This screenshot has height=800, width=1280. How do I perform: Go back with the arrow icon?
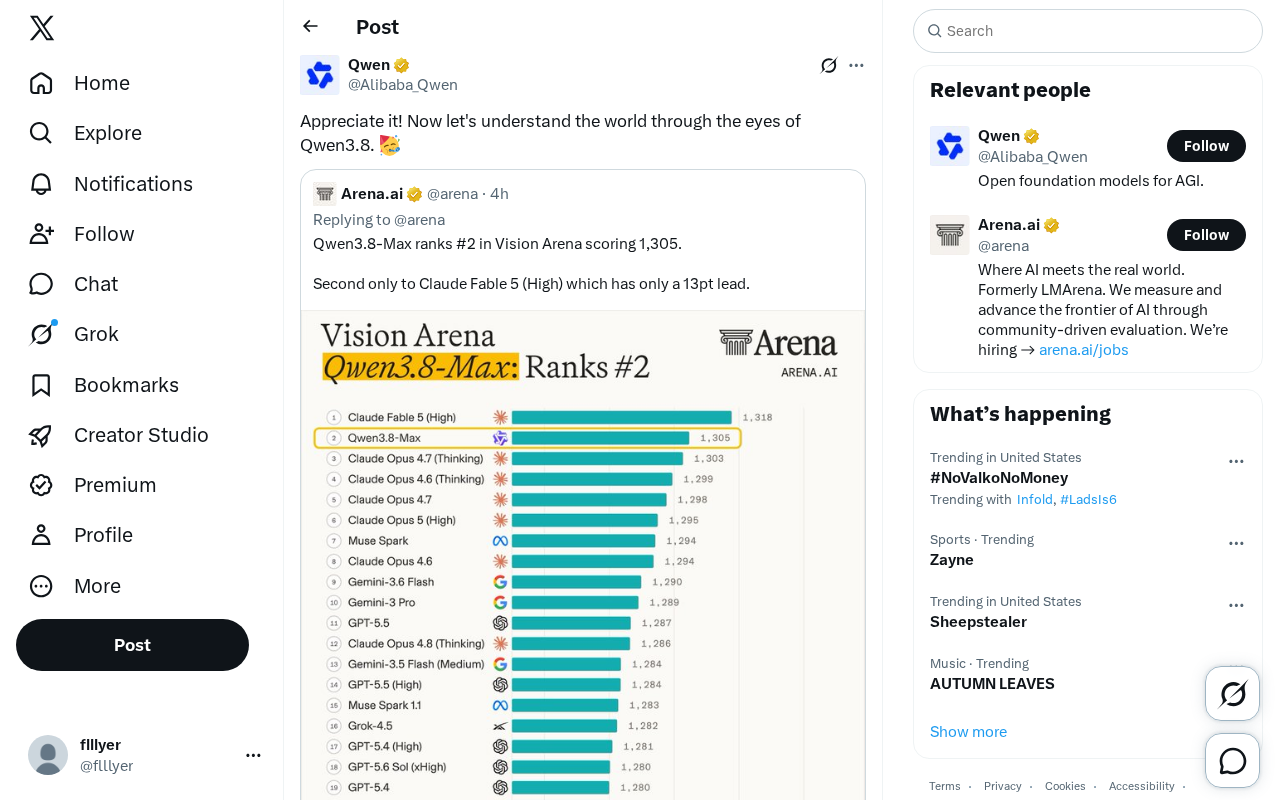tap(310, 26)
